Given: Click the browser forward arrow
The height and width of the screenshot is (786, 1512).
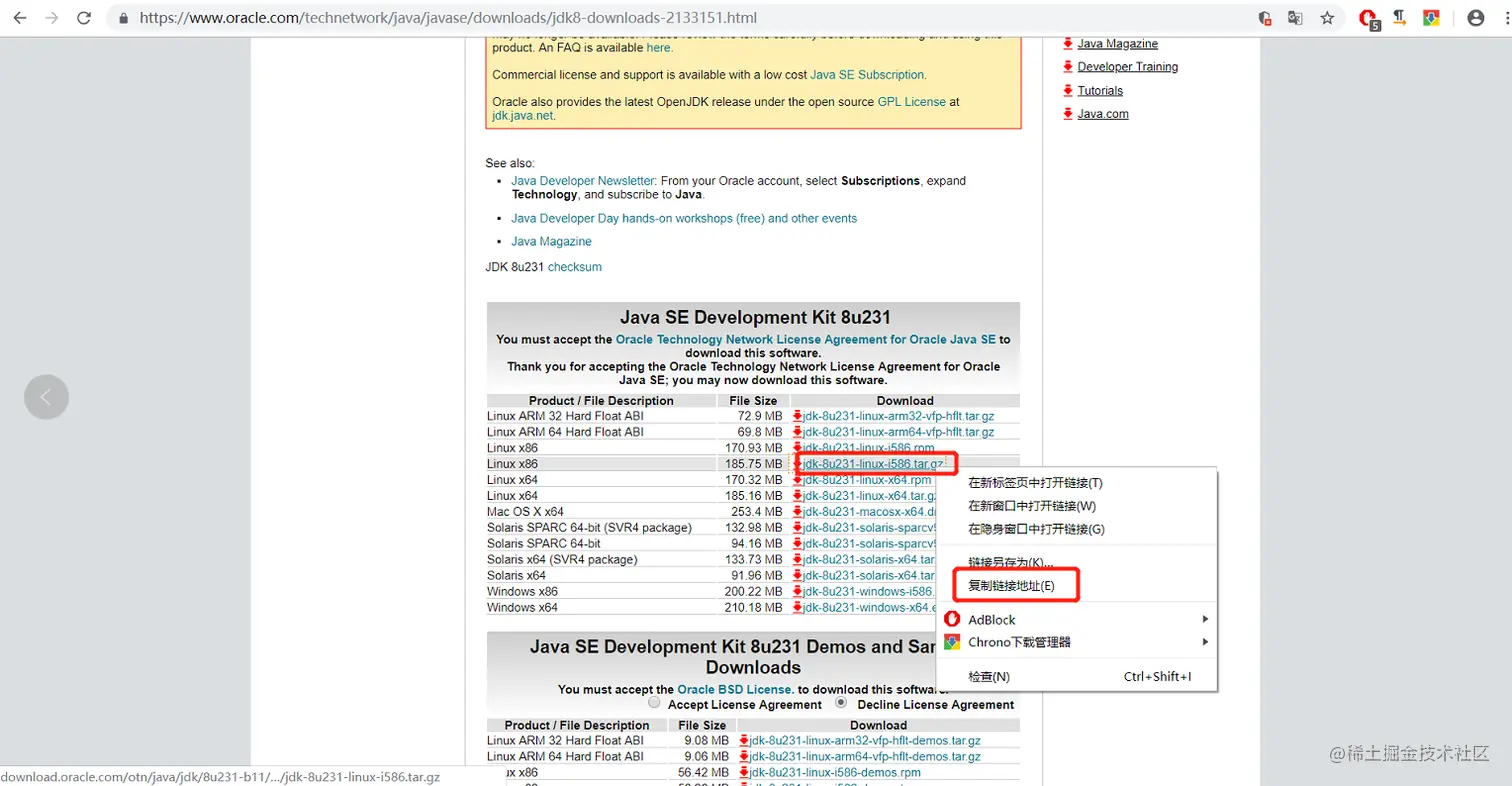Looking at the screenshot, I should coord(52,18).
